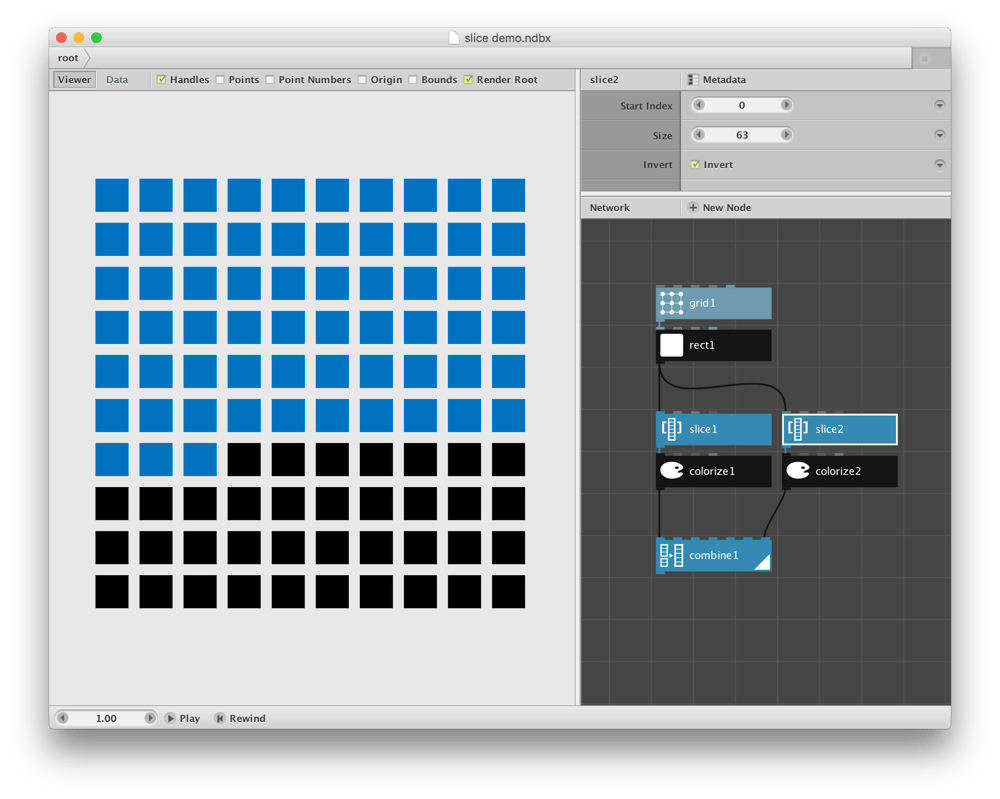Open Size parameter dropdown menu
This screenshot has width=1000, height=799.
tap(939, 135)
